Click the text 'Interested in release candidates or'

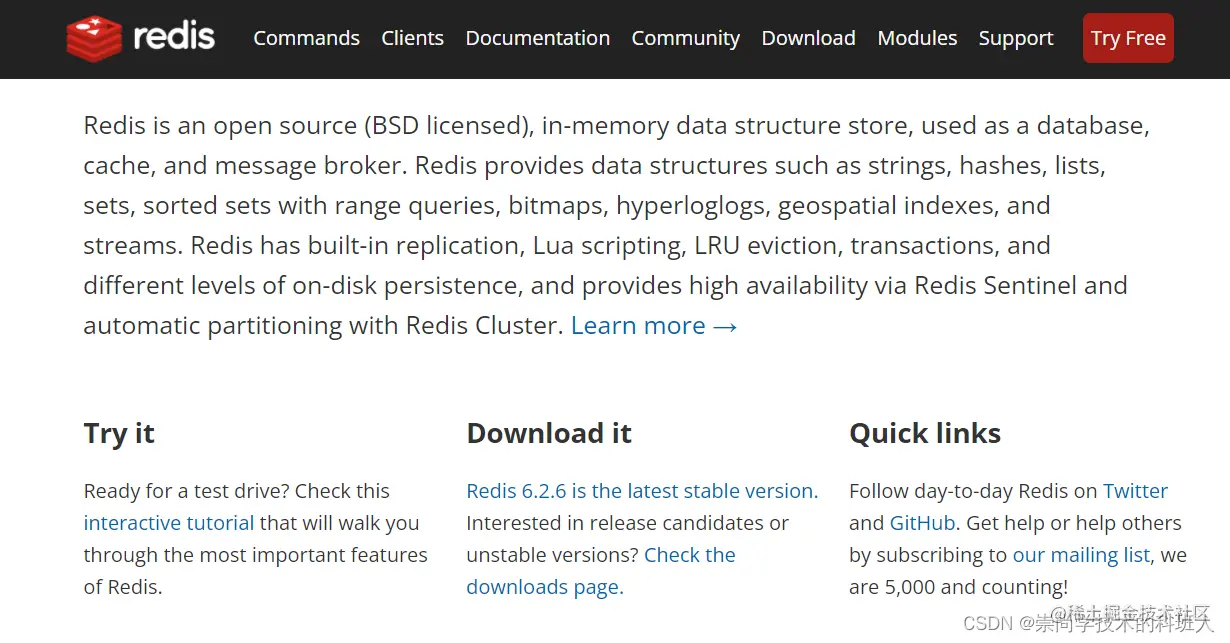[x=627, y=523]
